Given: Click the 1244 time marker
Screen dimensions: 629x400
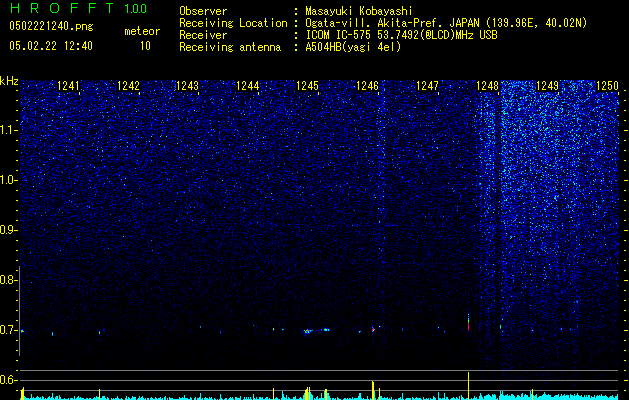Looking at the screenshot, I should click(248, 86).
